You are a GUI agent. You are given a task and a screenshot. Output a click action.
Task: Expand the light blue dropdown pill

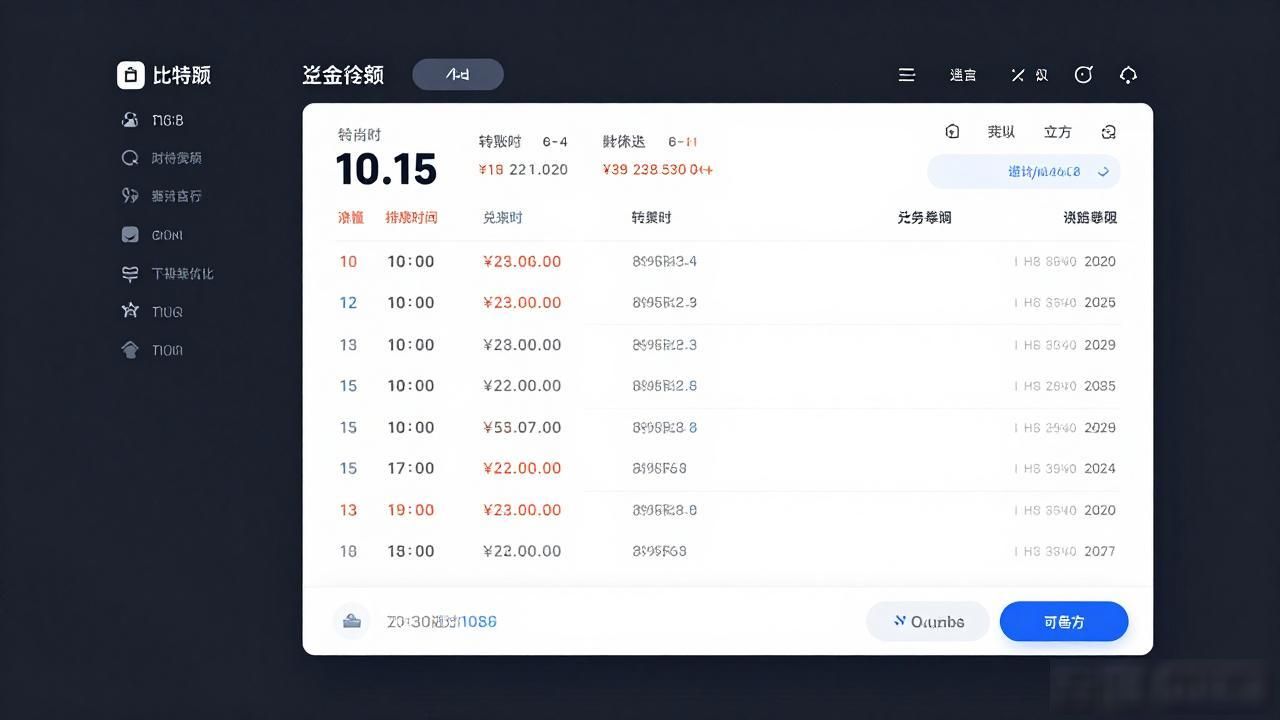(1024, 172)
